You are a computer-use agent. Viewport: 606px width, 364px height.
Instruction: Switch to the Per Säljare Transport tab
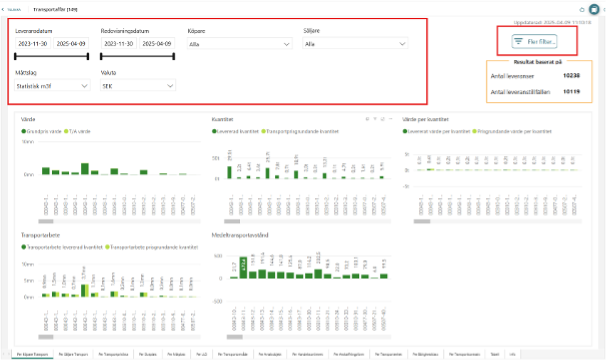pyautogui.click(x=73, y=354)
